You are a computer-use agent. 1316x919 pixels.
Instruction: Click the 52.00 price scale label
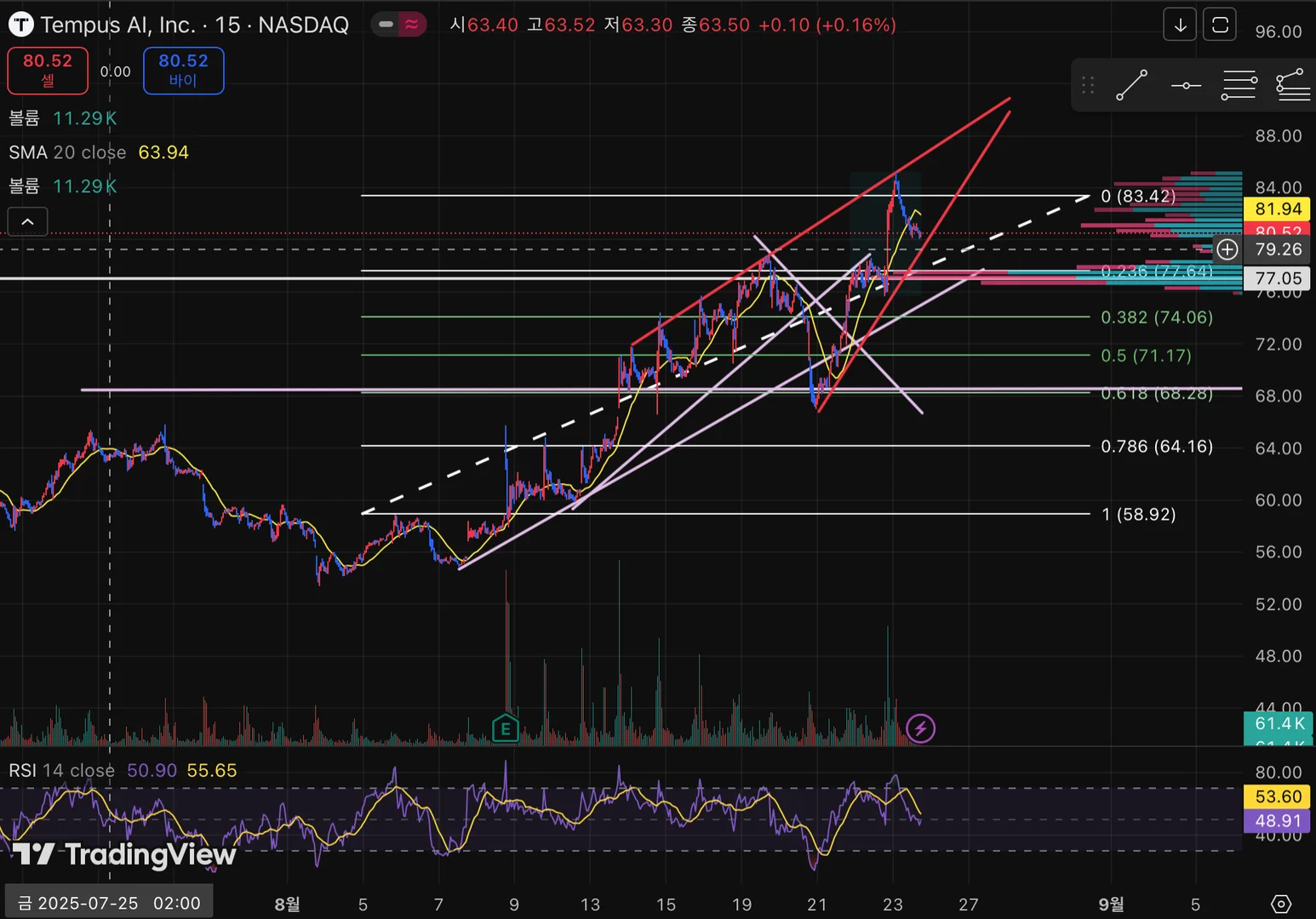point(1279,604)
